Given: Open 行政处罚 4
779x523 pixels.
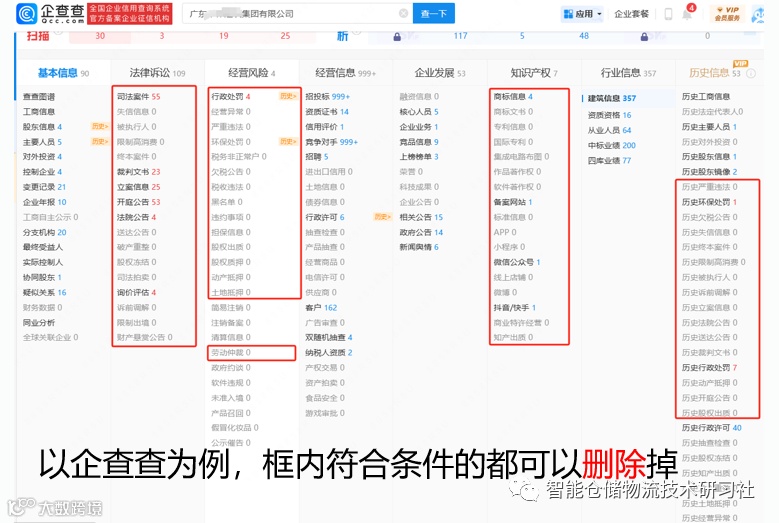Looking at the screenshot, I should [x=231, y=96].
